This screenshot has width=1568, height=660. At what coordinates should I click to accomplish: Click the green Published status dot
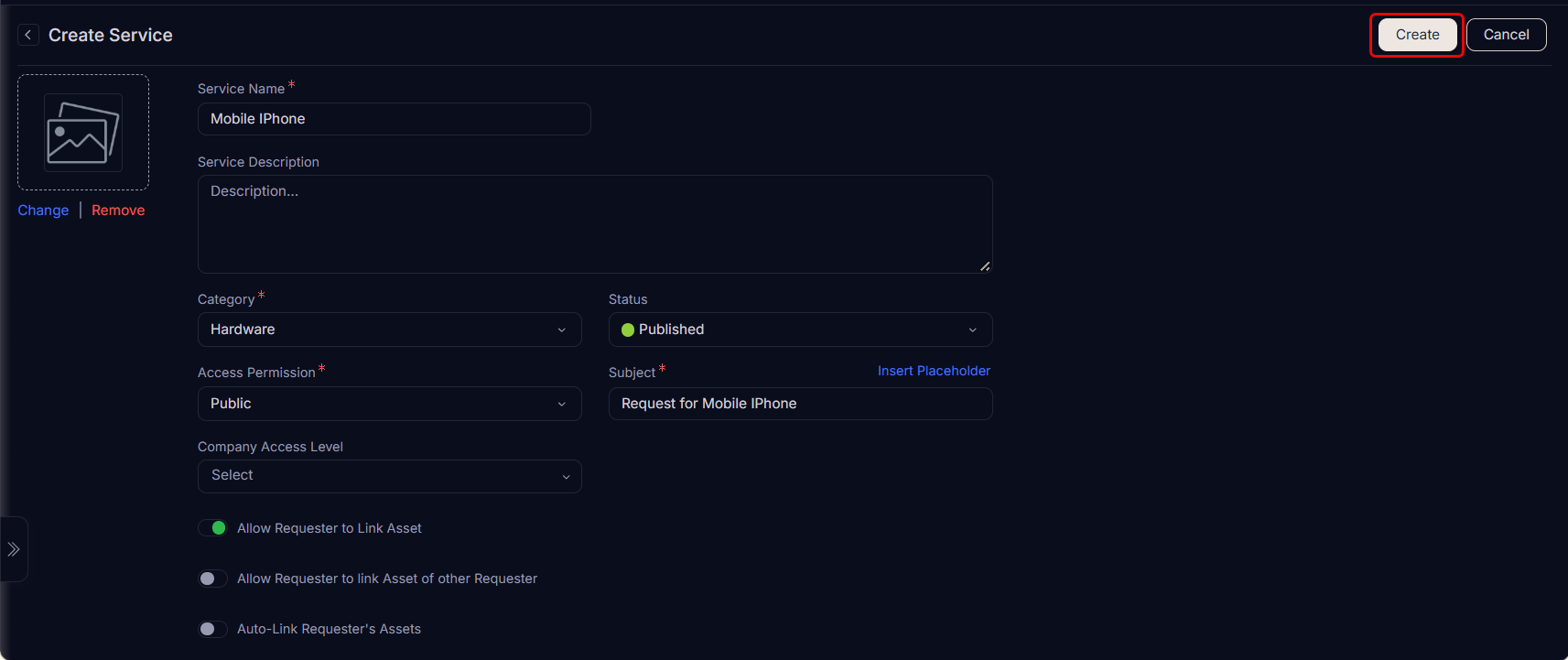[628, 330]
